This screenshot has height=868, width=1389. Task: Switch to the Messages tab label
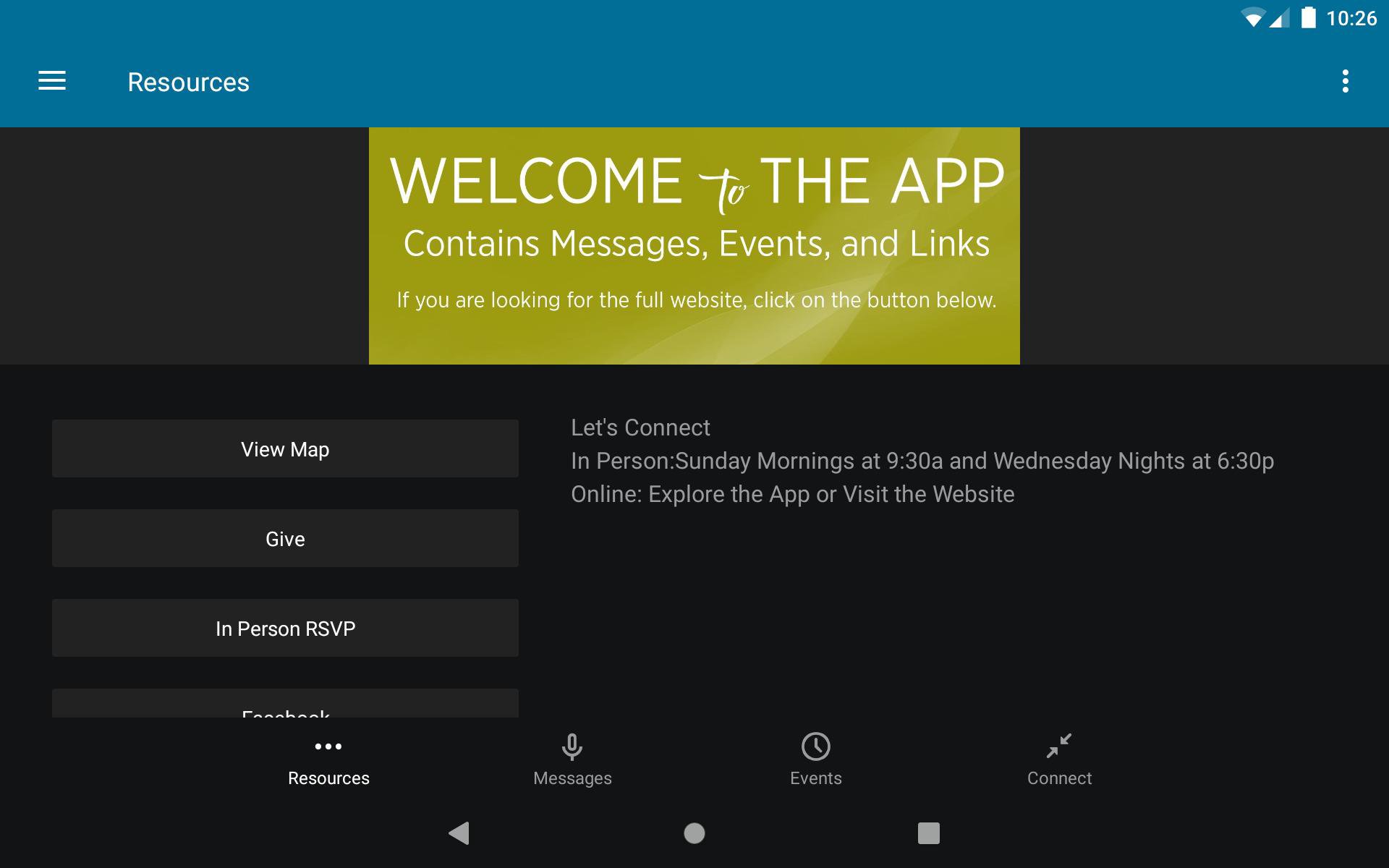click(x=572, y=778)
